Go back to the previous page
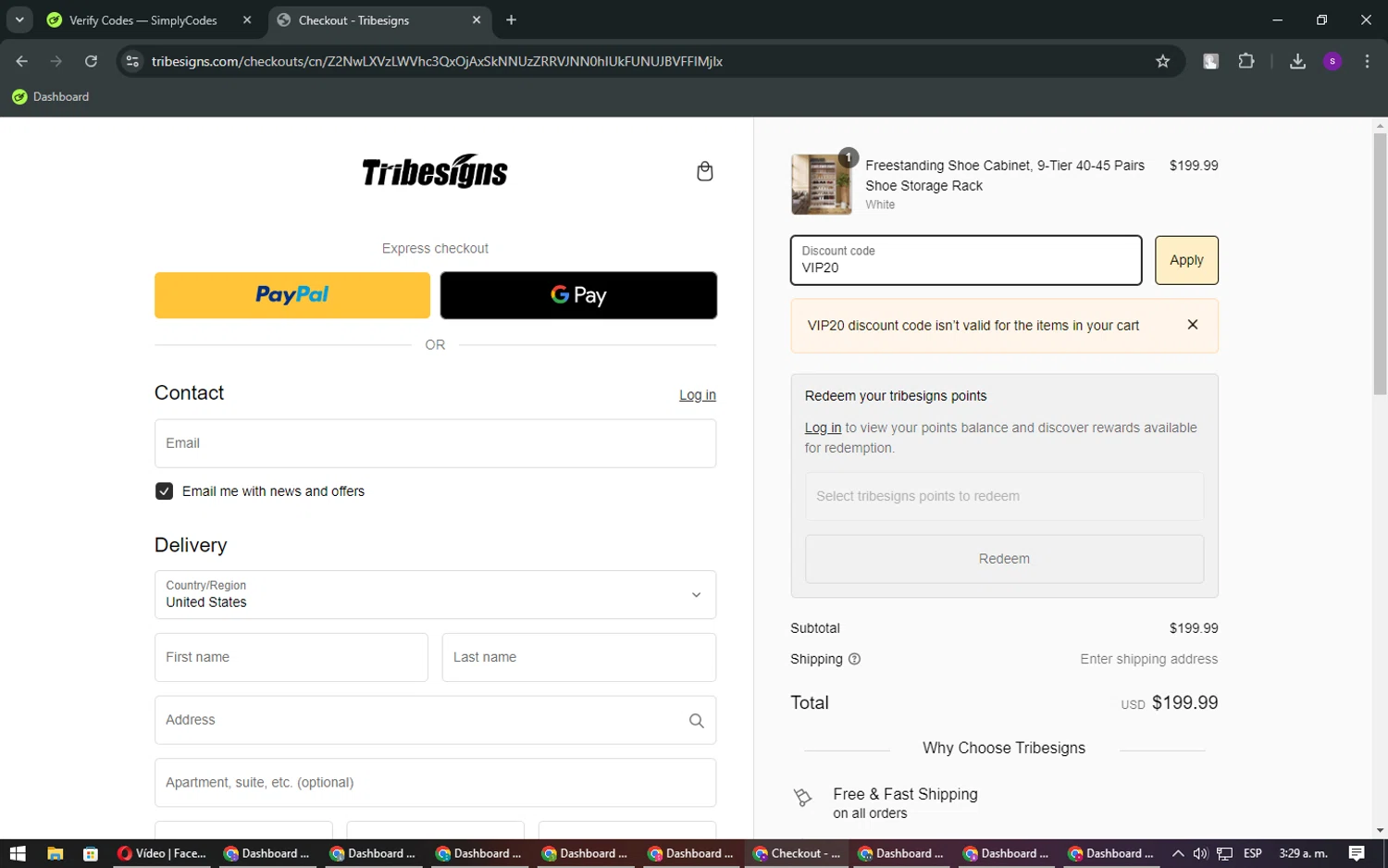Image resolution: width=1388 pixels, height=868 pixels. pos(21,61)
